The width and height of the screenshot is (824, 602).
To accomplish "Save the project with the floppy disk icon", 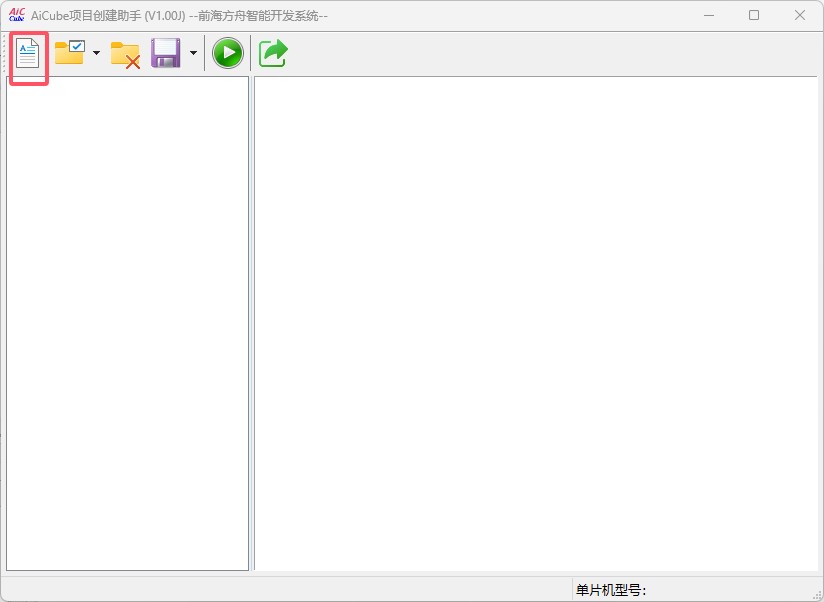I will pyautogui.click(x=166, y=53).
